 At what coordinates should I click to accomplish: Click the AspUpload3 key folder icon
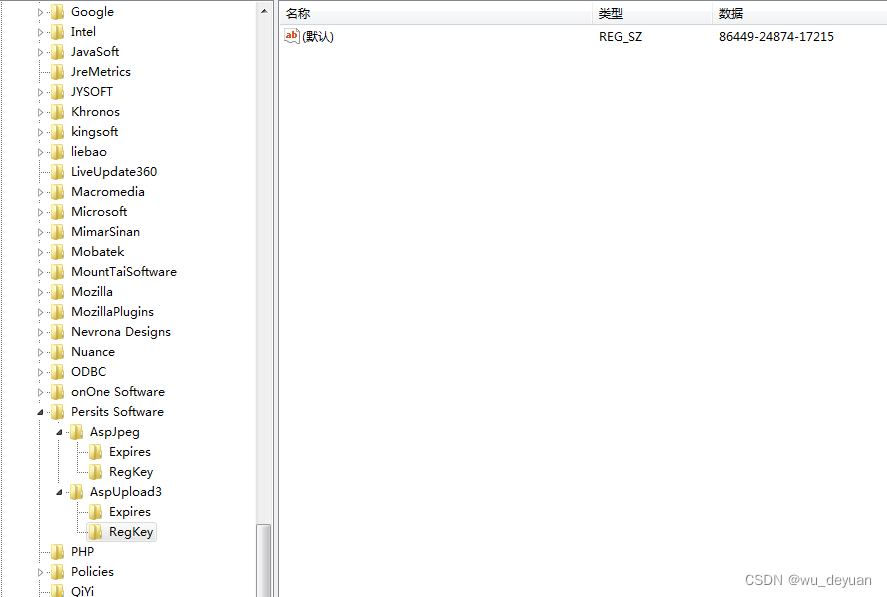[78, 491]
